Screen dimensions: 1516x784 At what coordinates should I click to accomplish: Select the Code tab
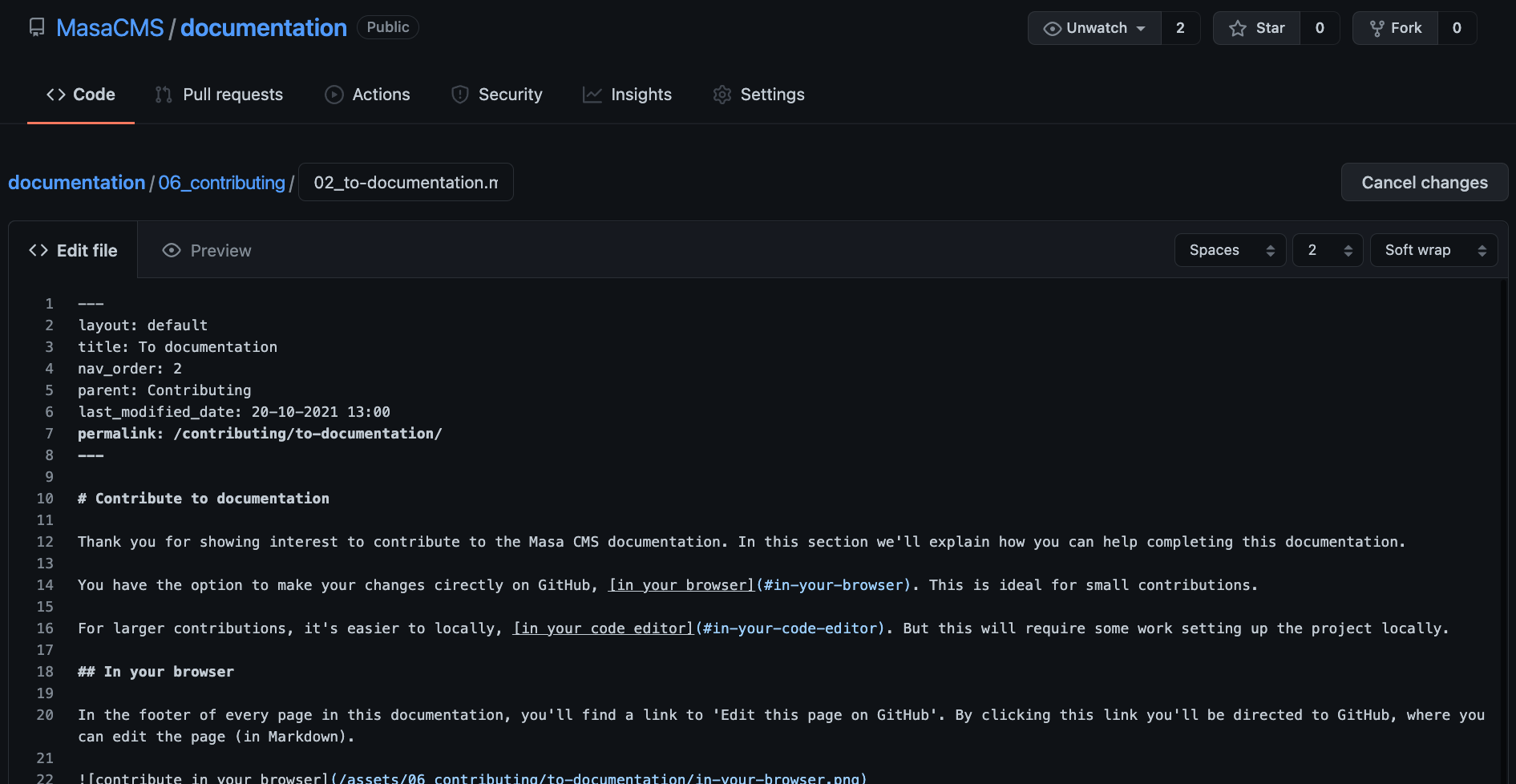click(81, 95)
